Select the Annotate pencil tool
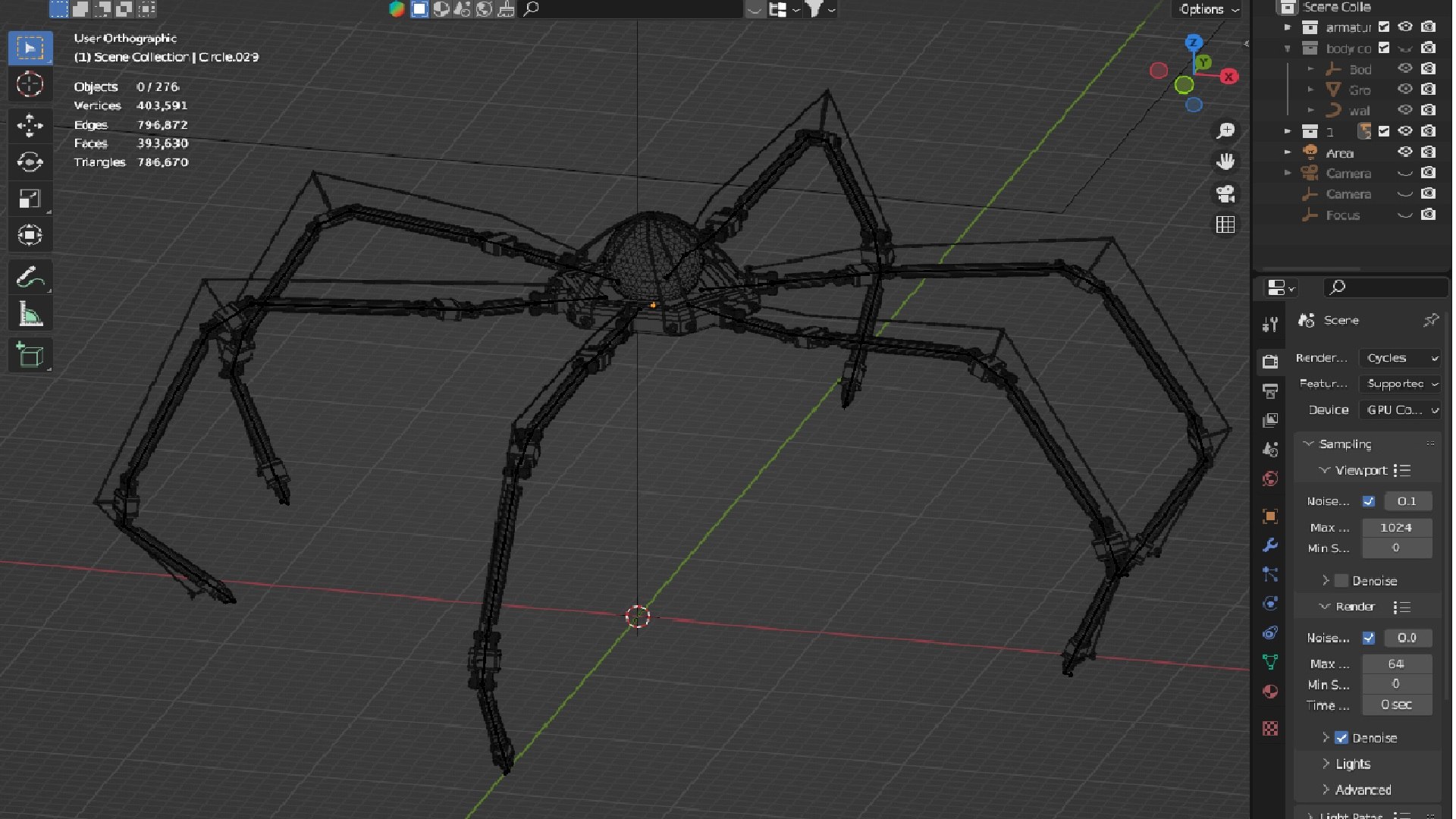 pos(30,278)
